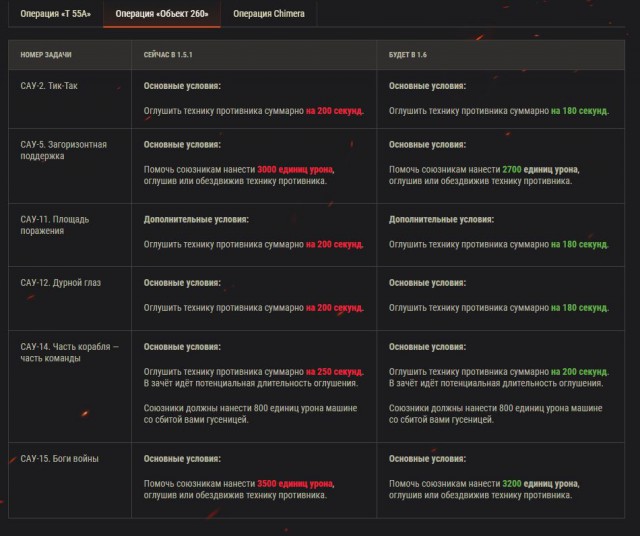The width and height of the screenshot is (640, 536).
Task: Click red 'на 250 секунд' in САУ-14 row
Action: point(335,372)
